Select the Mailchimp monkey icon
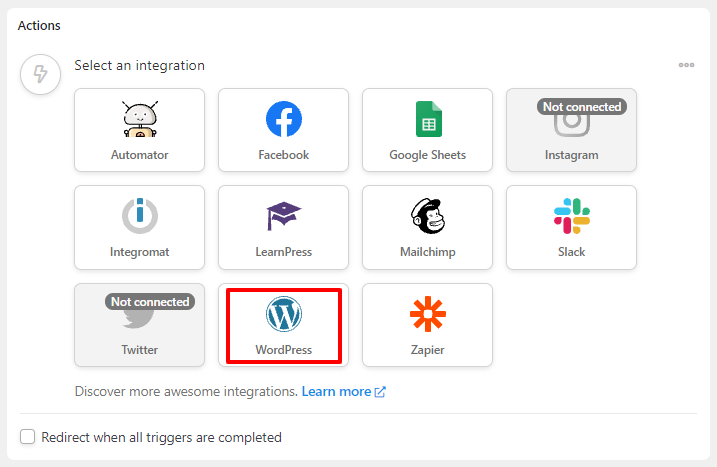 point(428,216)
